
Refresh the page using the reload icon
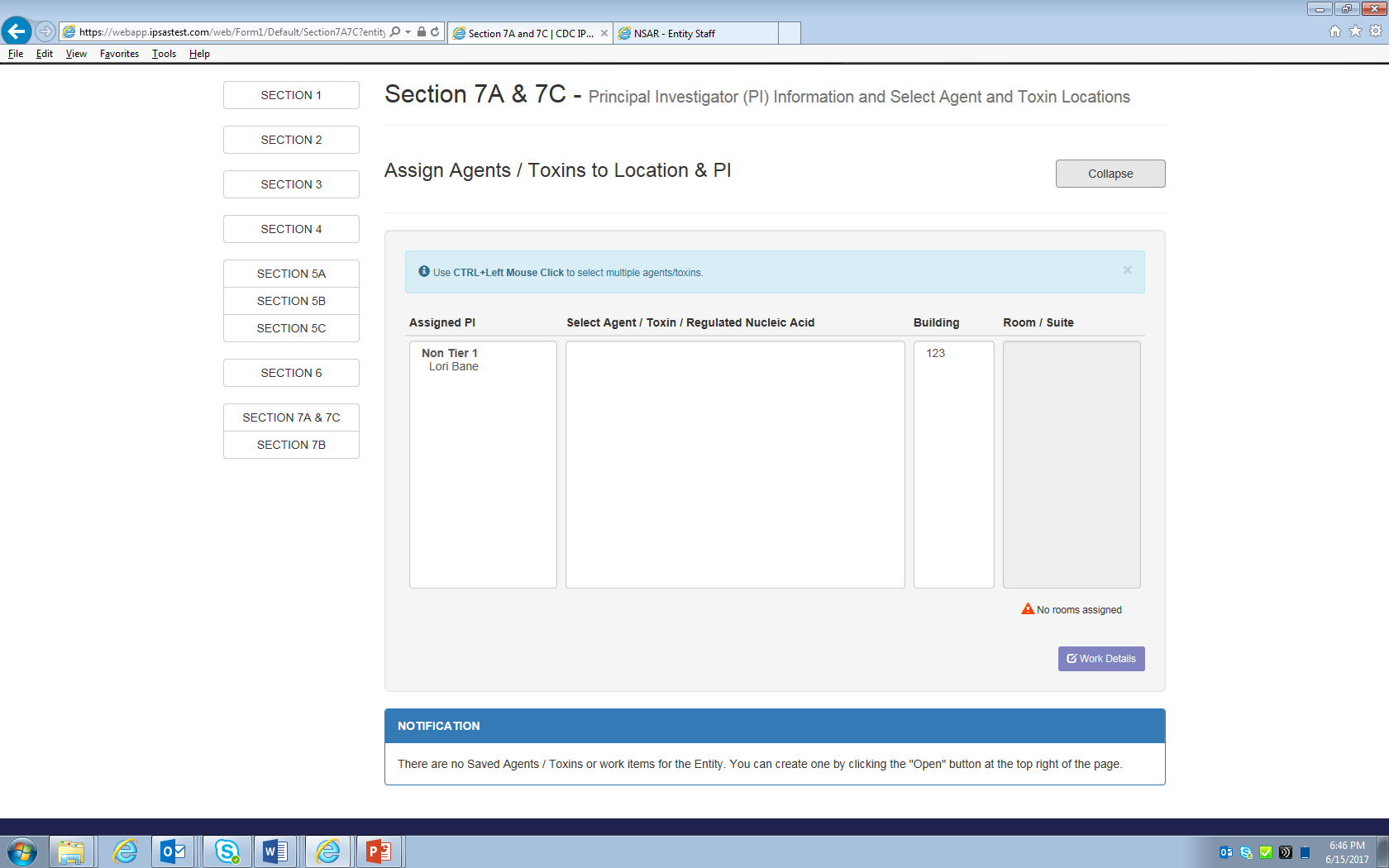pyautogui.click(x=435, y=32)
